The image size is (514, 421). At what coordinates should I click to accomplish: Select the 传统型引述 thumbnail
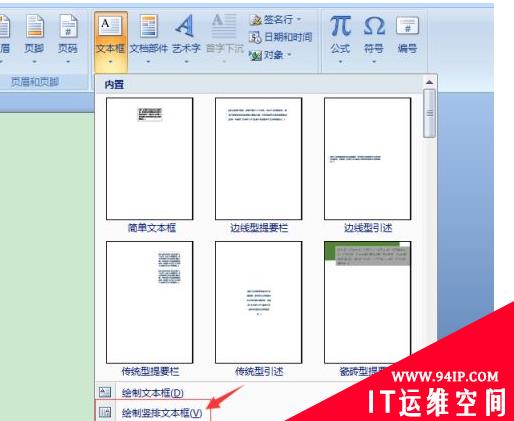click(259, 302)
